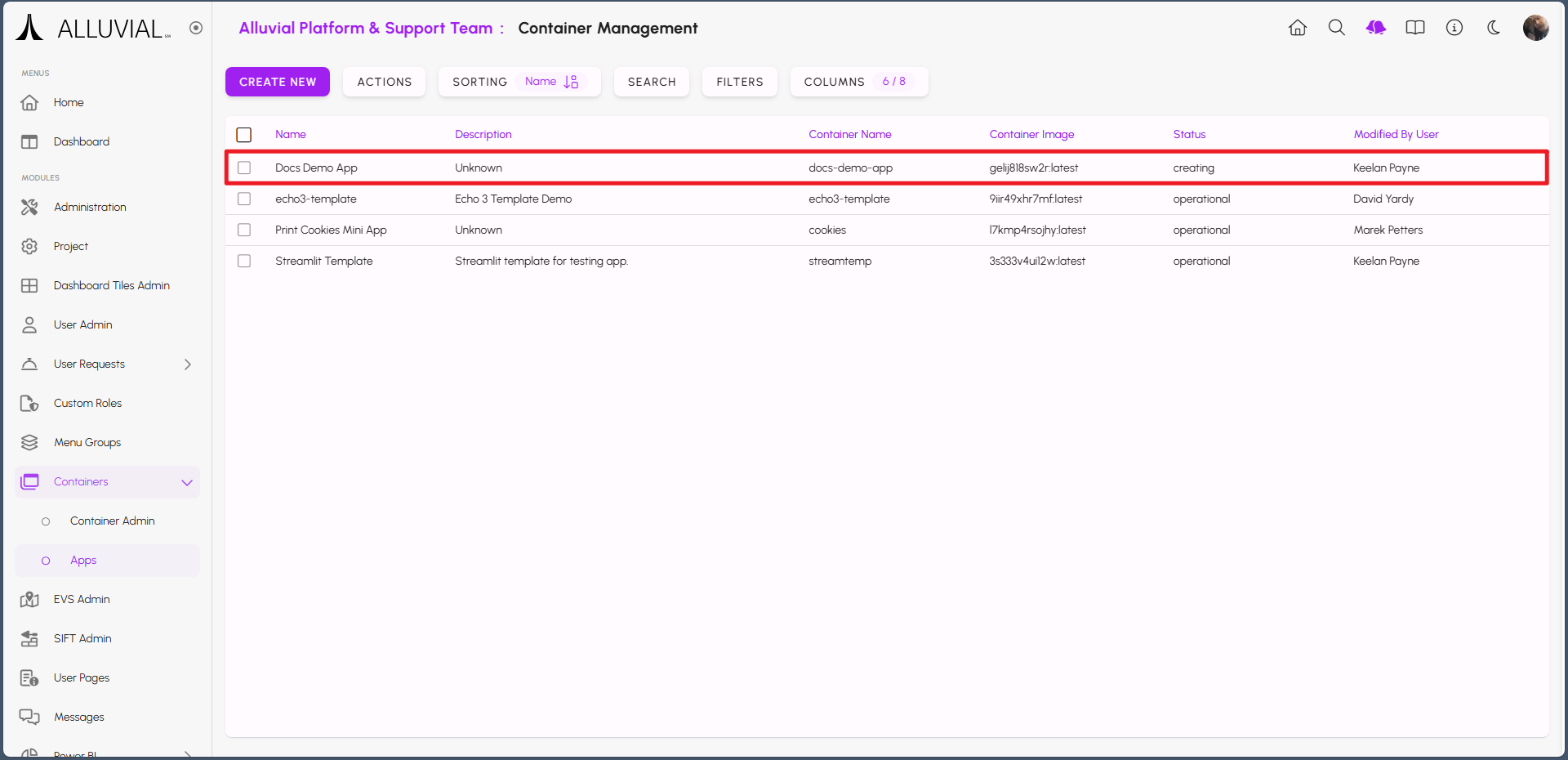Click the home icon in top header
Screen dimensions: 1568x760
1297,28
